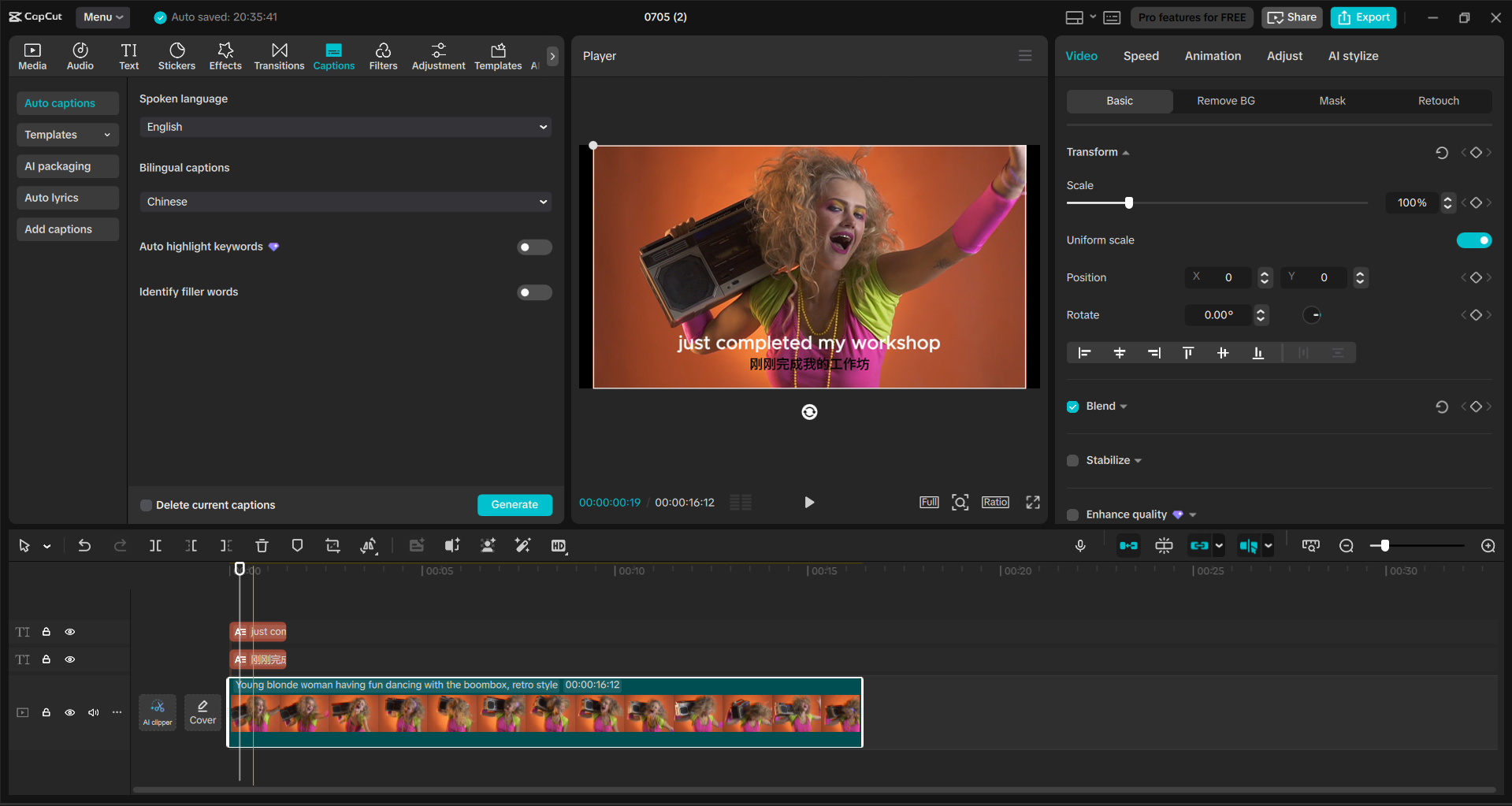Screen dimensions: 1512x806
Task: Reset the Transform settings
Action: click(1442, 153)
